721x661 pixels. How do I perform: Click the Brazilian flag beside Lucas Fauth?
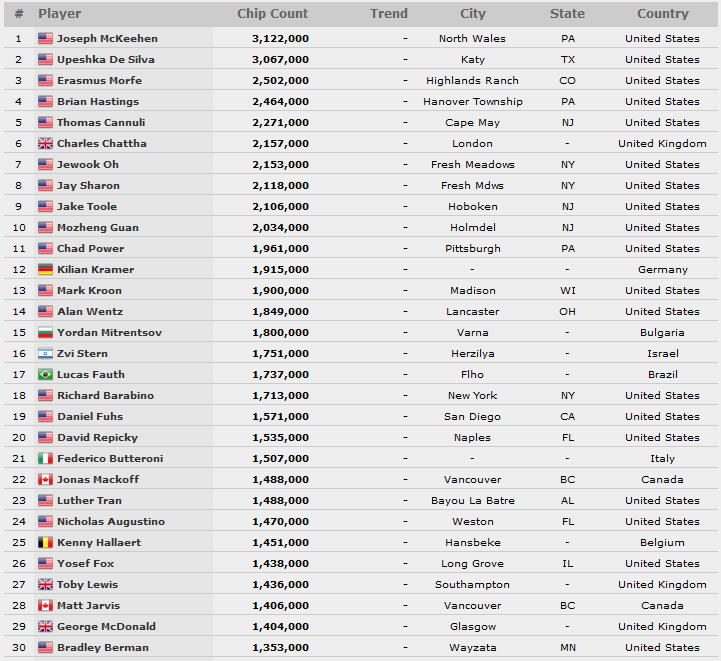pos(45,375)
